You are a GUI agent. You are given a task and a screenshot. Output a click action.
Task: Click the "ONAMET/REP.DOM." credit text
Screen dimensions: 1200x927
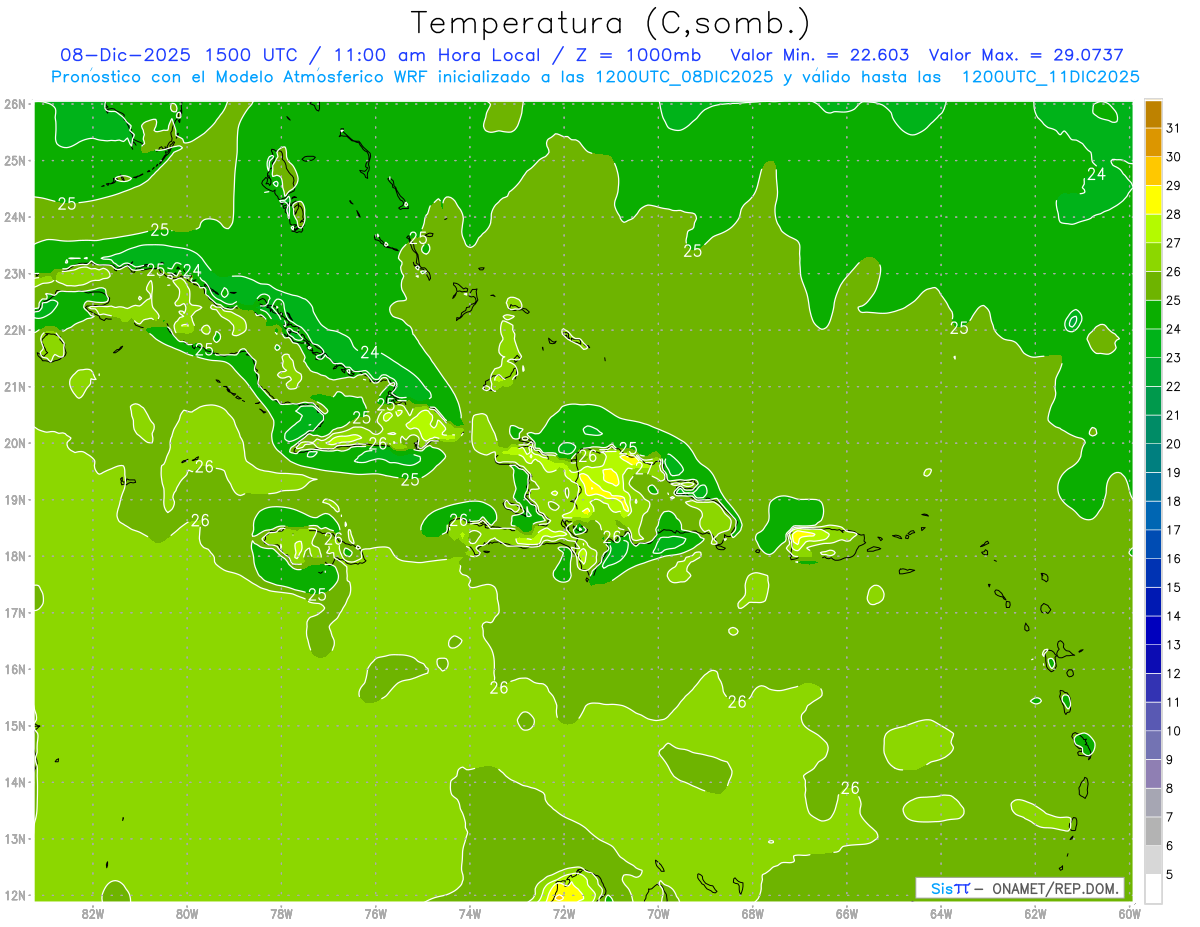pyautogui.click(x=1054, y=888)
